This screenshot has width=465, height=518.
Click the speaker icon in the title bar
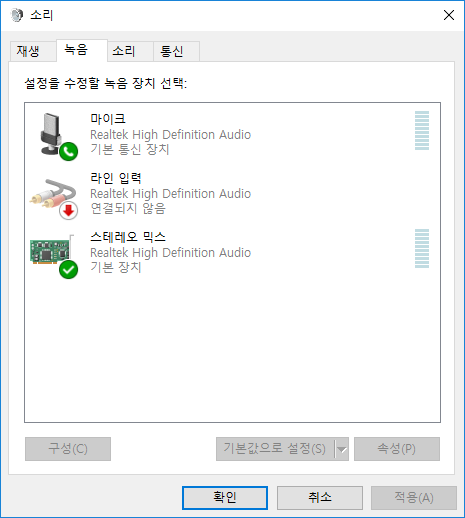point(16,15)
